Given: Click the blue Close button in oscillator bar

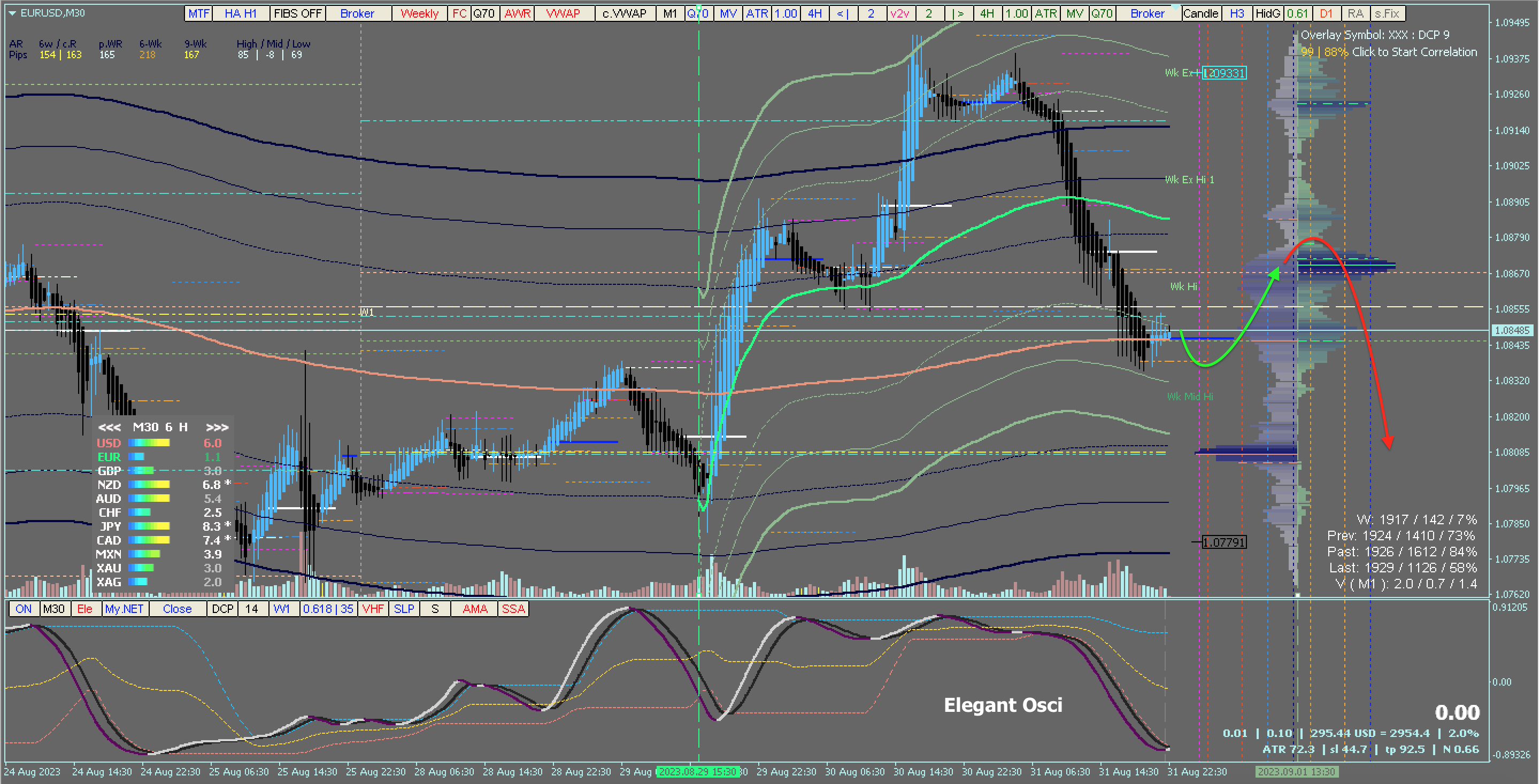Looking at the screenshot, I should click(x=177, y=609).
